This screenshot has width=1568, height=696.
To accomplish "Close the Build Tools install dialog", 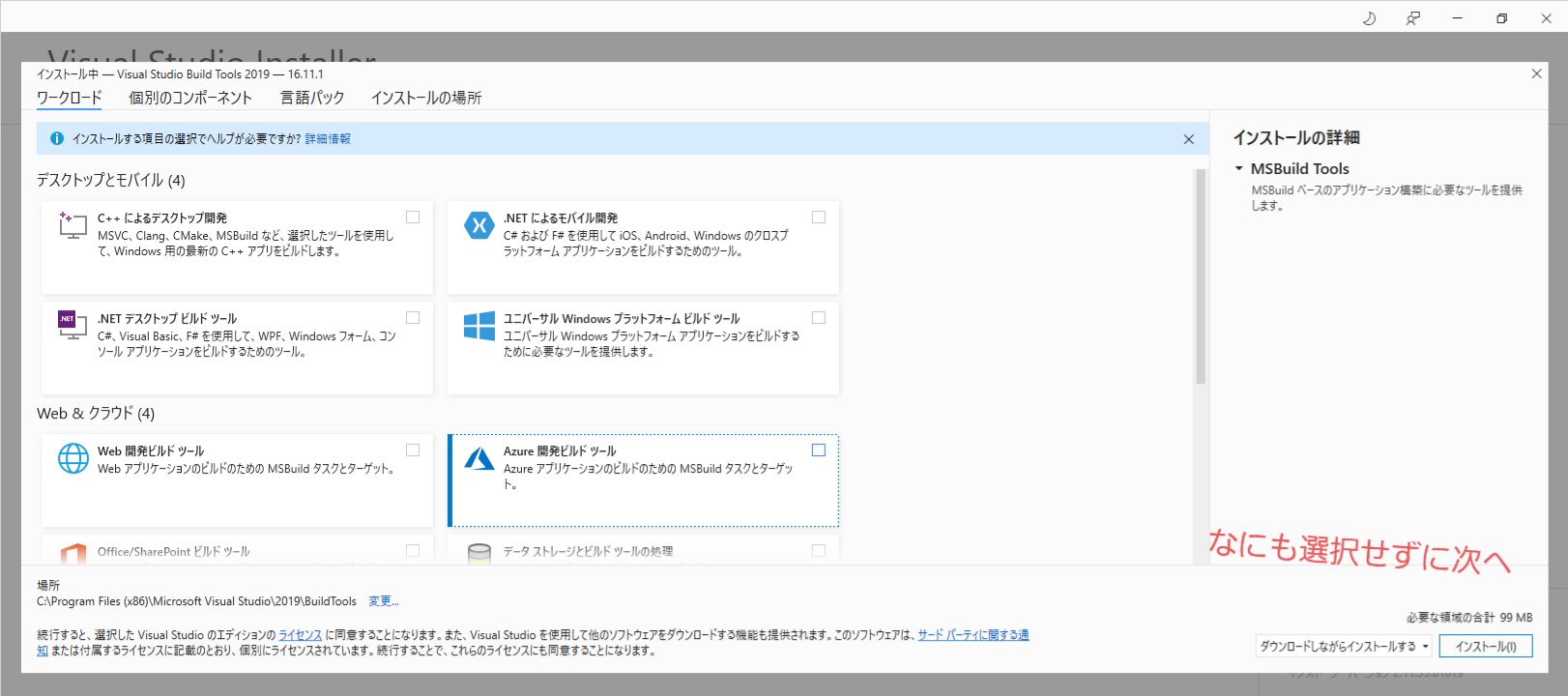I will (1537, 73).
